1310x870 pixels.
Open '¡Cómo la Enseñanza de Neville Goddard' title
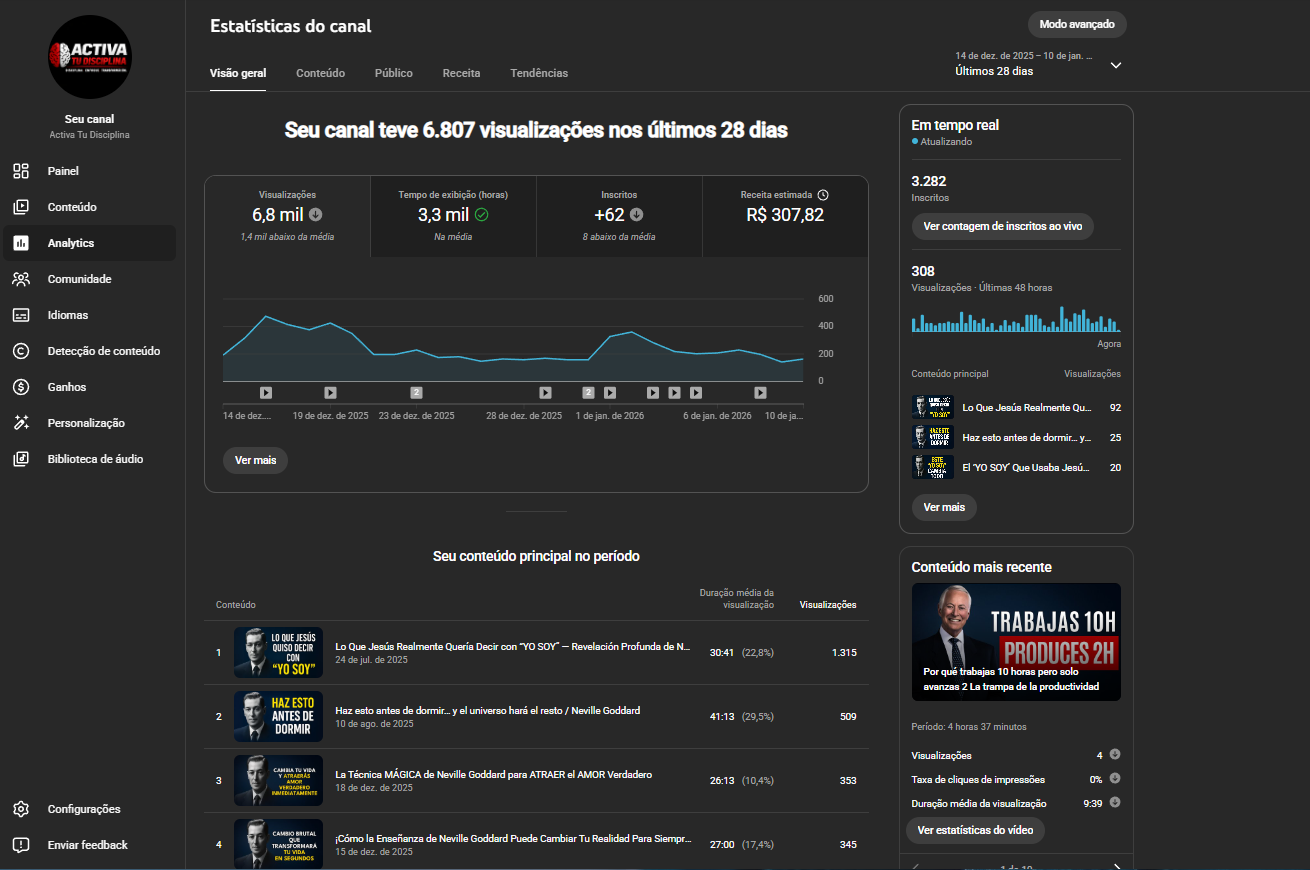pyautogui.click(x=512, y=838)
